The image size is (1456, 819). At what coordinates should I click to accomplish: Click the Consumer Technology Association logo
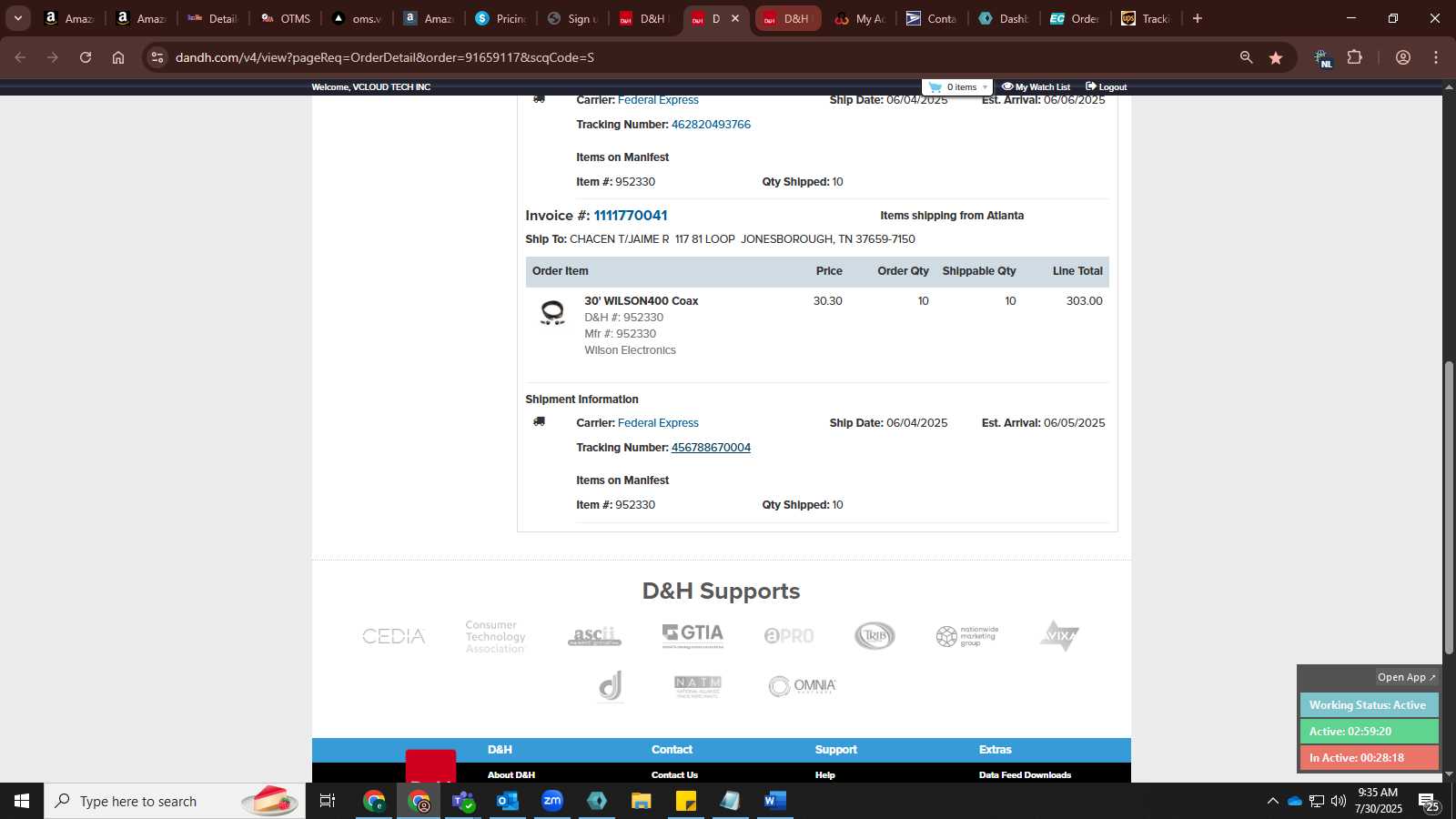tap(495, 637)
